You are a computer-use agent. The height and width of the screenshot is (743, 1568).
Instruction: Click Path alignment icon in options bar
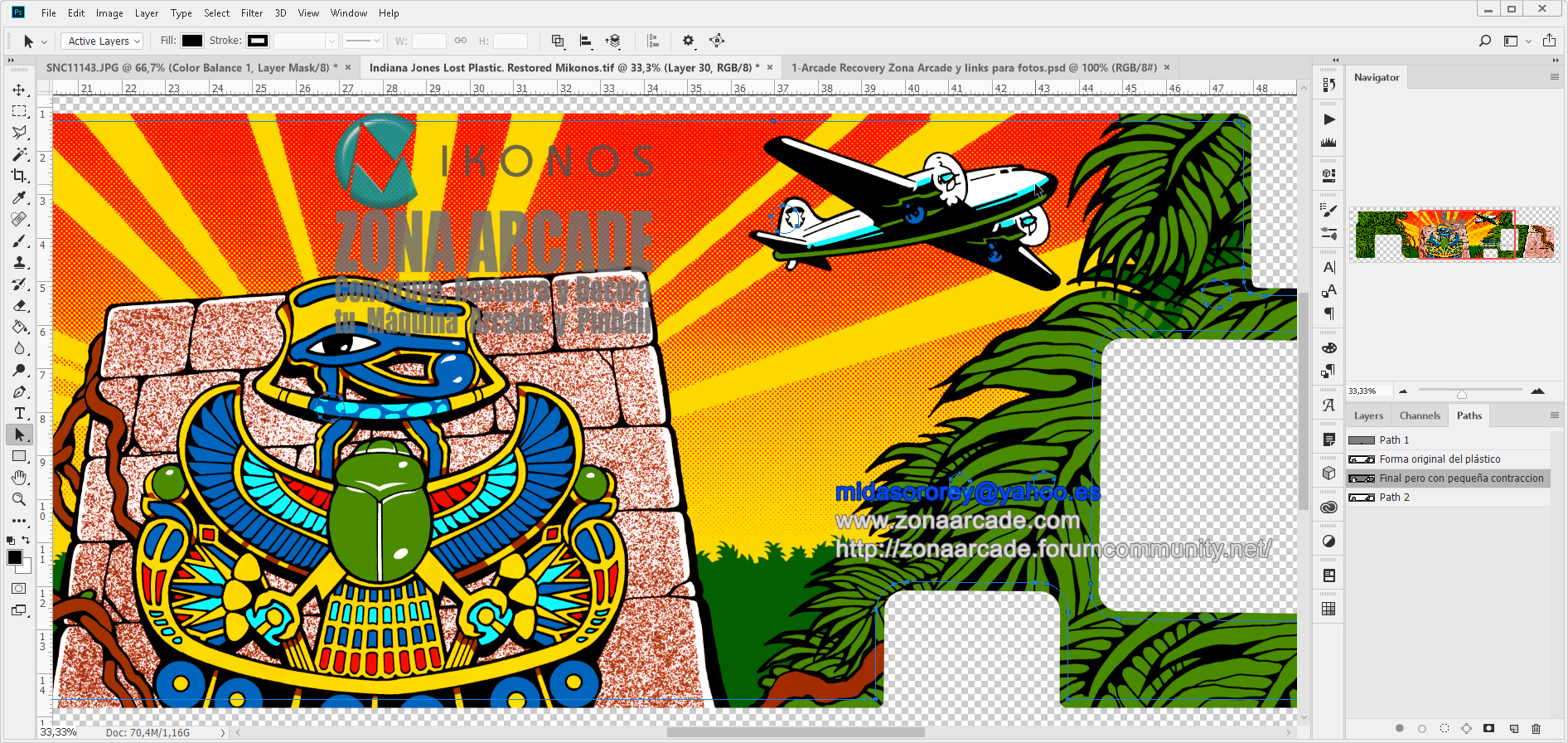pos(586,41)
